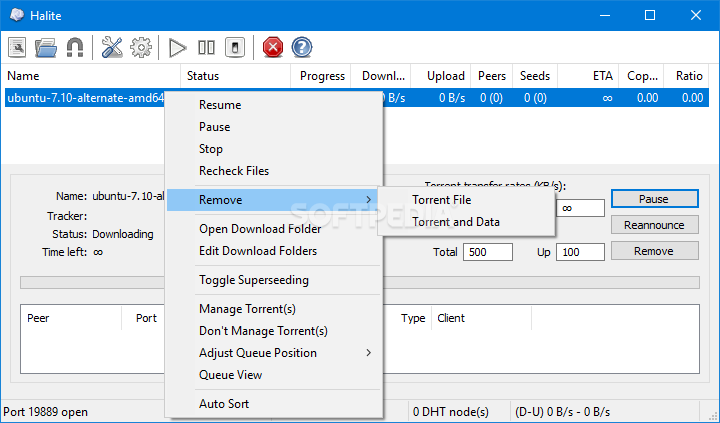Select Don't Manage Torrent(s) entry
Viewport: 720px width, 423px height.
click(x=274, y=331)
